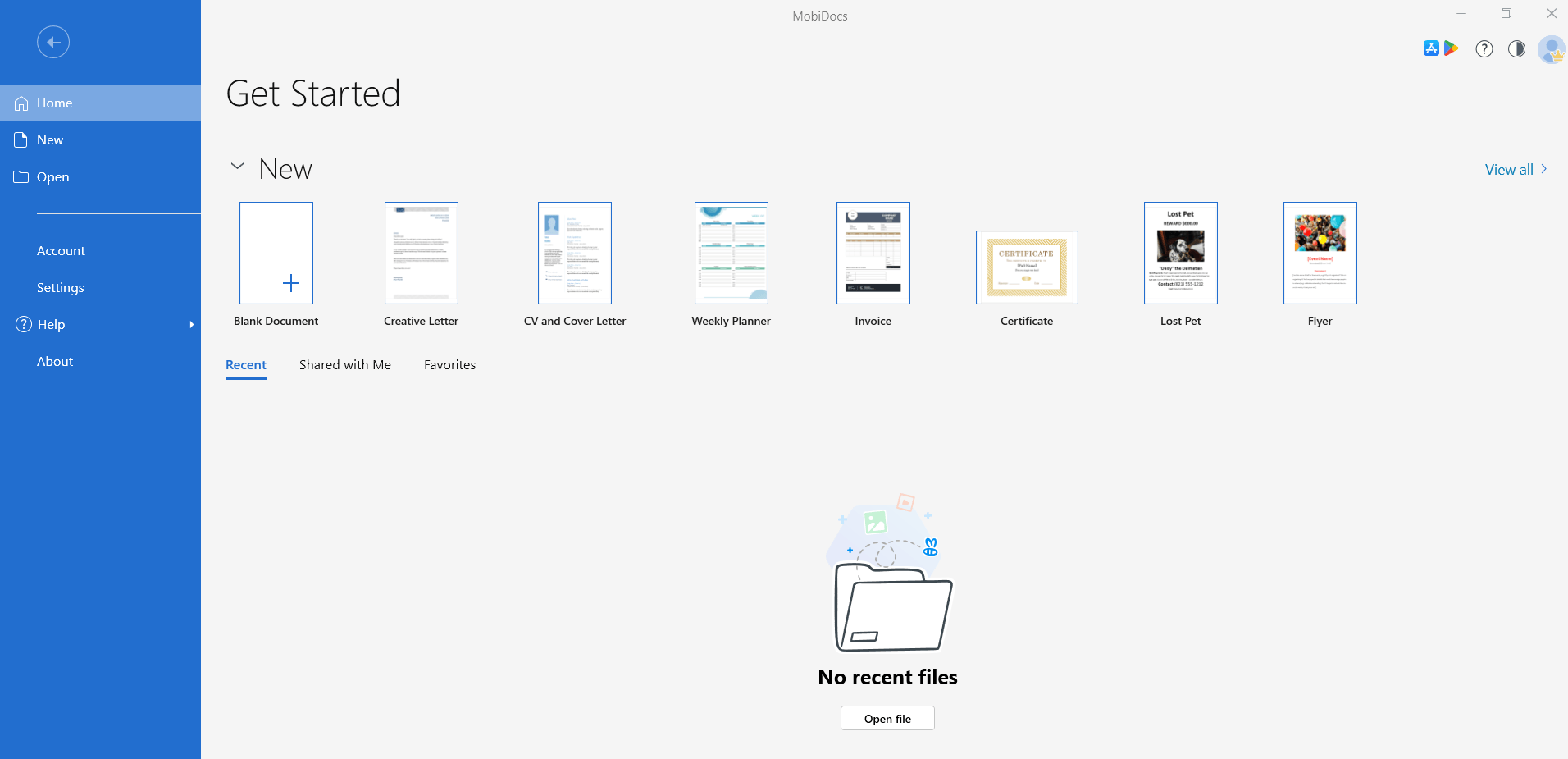The width and height of the screenshot is (1568, 759).
Task: Click the New label in sidebar
Action: pyautogui.click(x=50, y=140)
